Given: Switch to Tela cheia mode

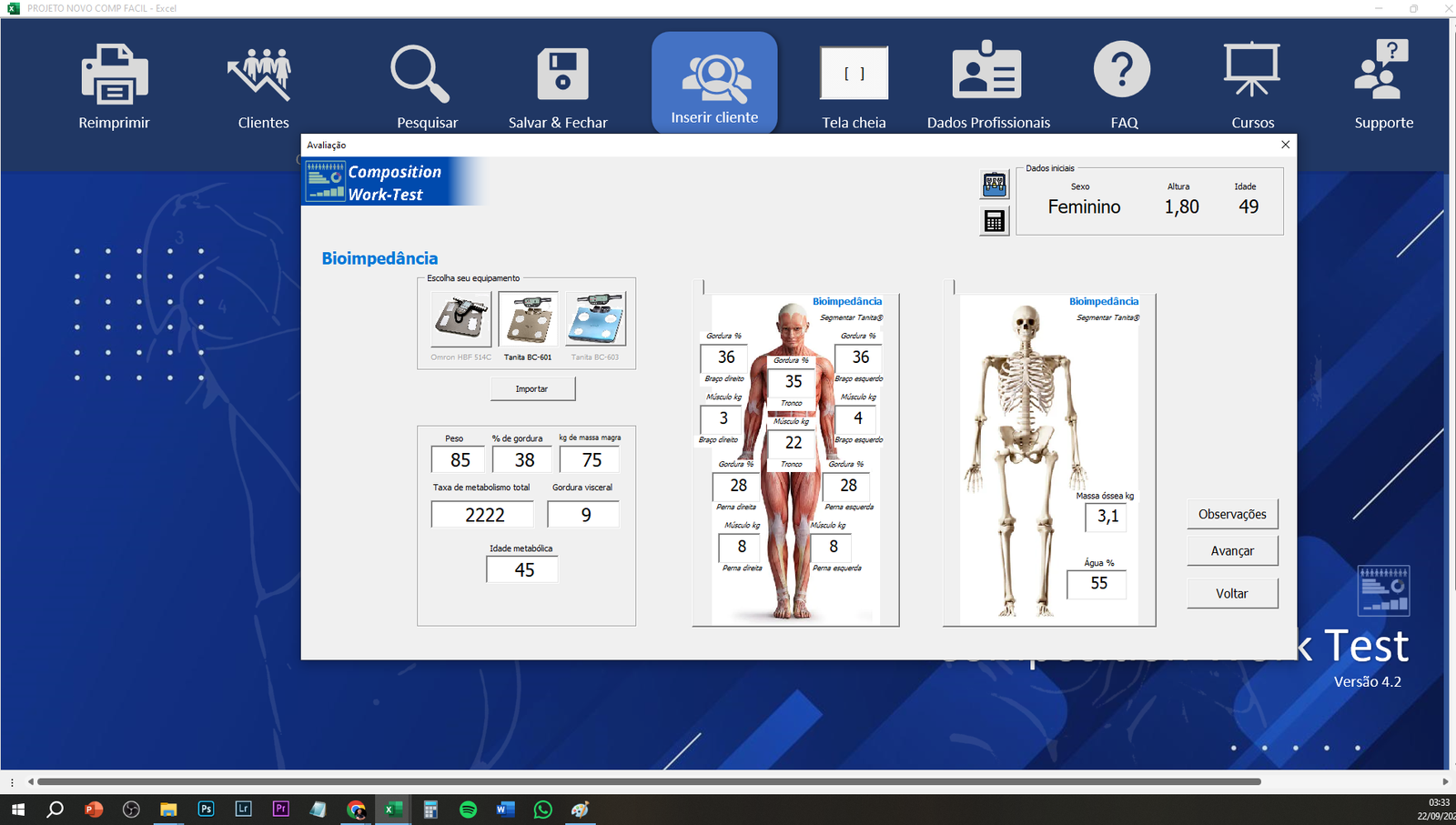Looking at the screenshot, I should [854, 74].
